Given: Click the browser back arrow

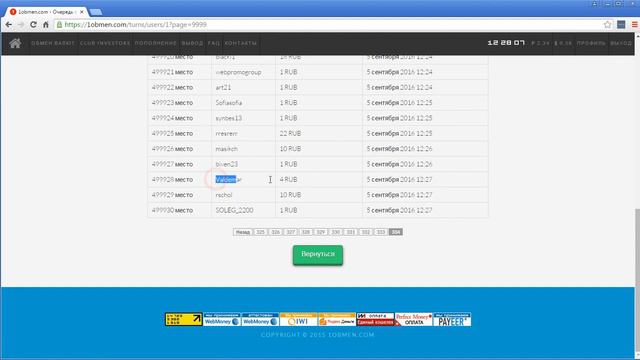Looking at the screenshot, I should [x=9, y=25].
